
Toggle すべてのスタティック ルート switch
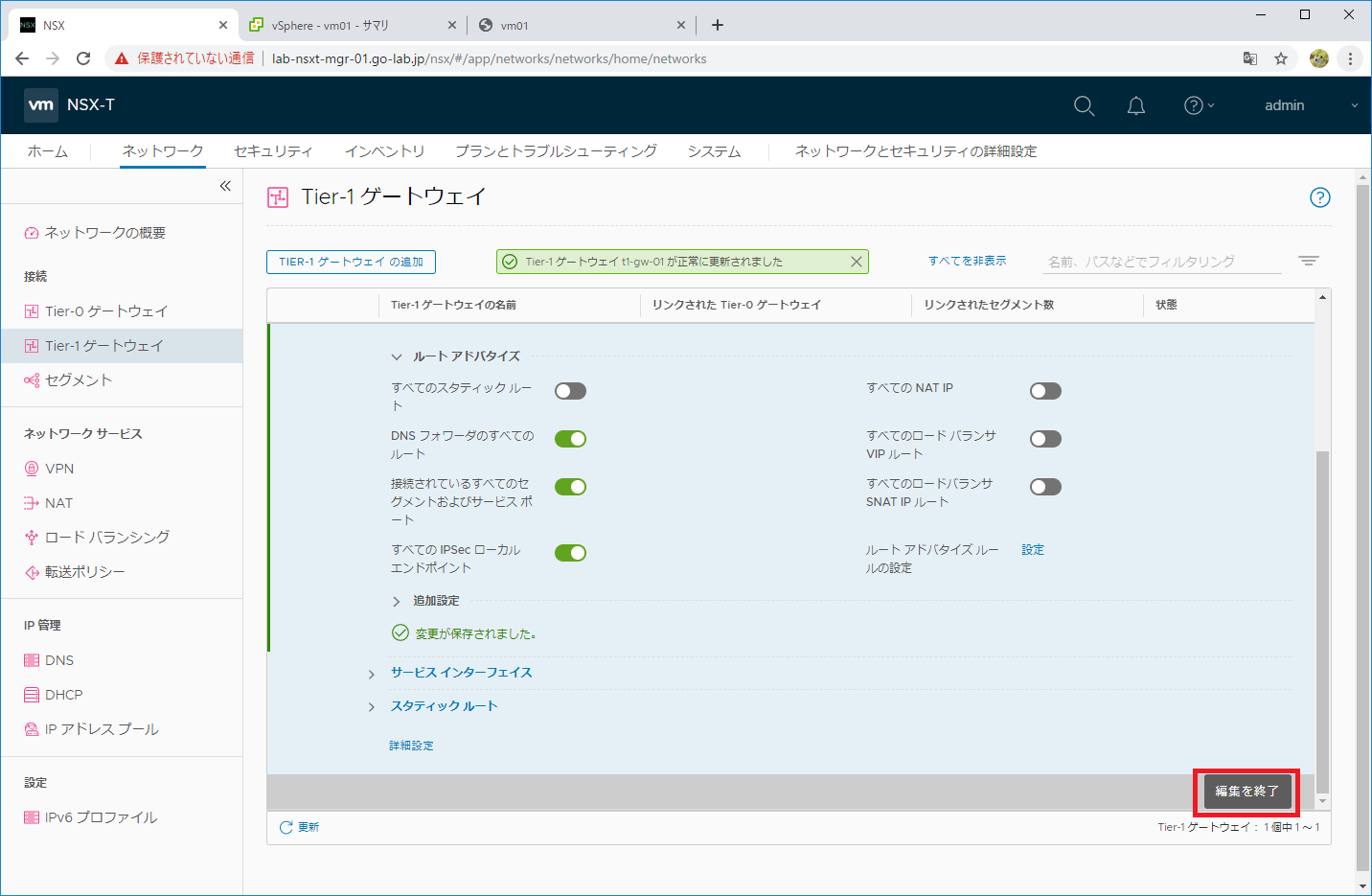click(570, 391)
